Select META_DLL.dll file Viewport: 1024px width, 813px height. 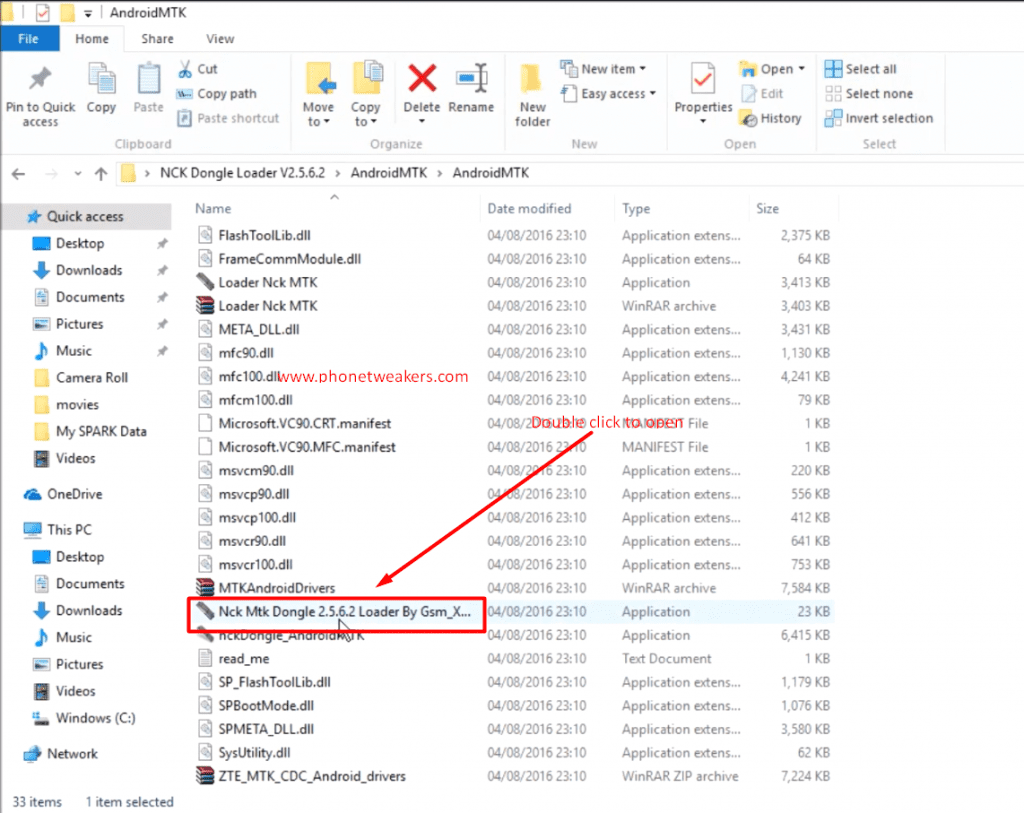(x=259, y=329)
